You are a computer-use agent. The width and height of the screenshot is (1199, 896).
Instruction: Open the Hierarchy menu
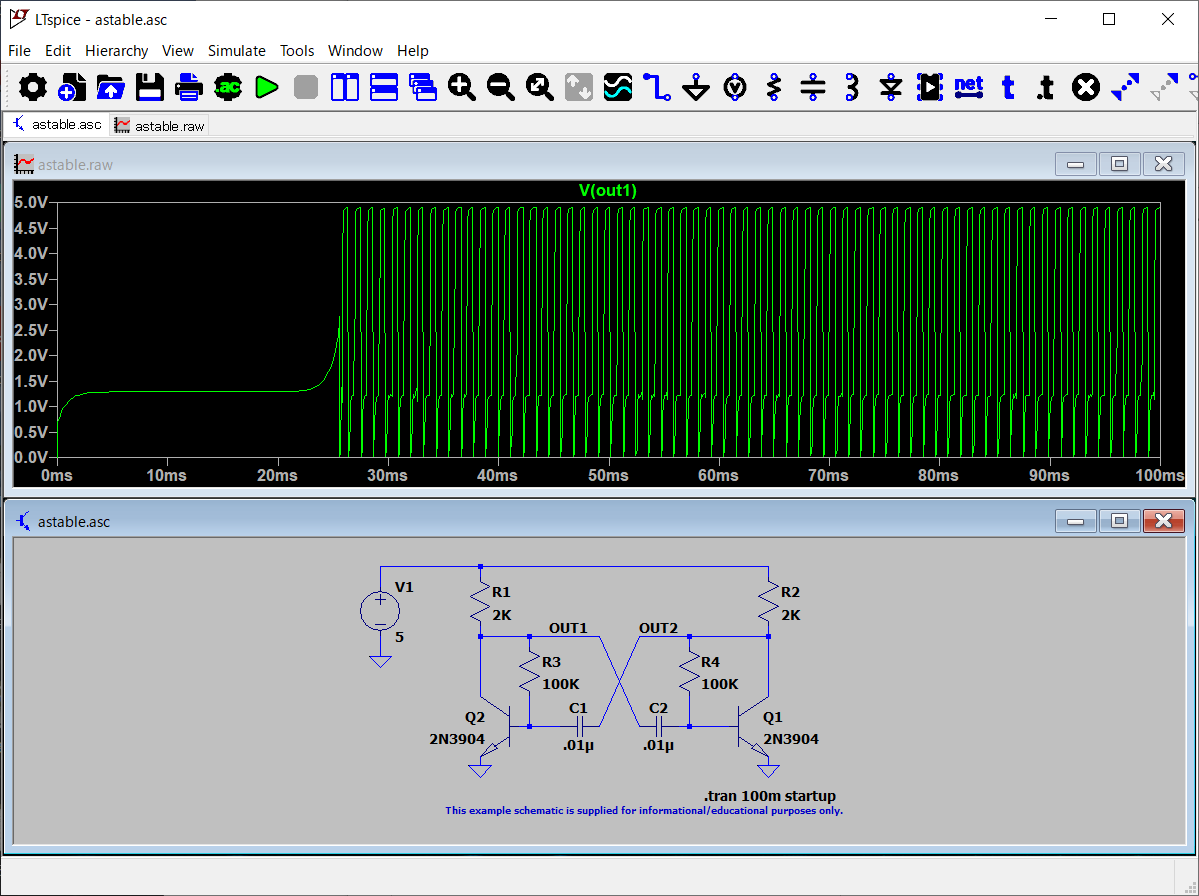[116, 51]
